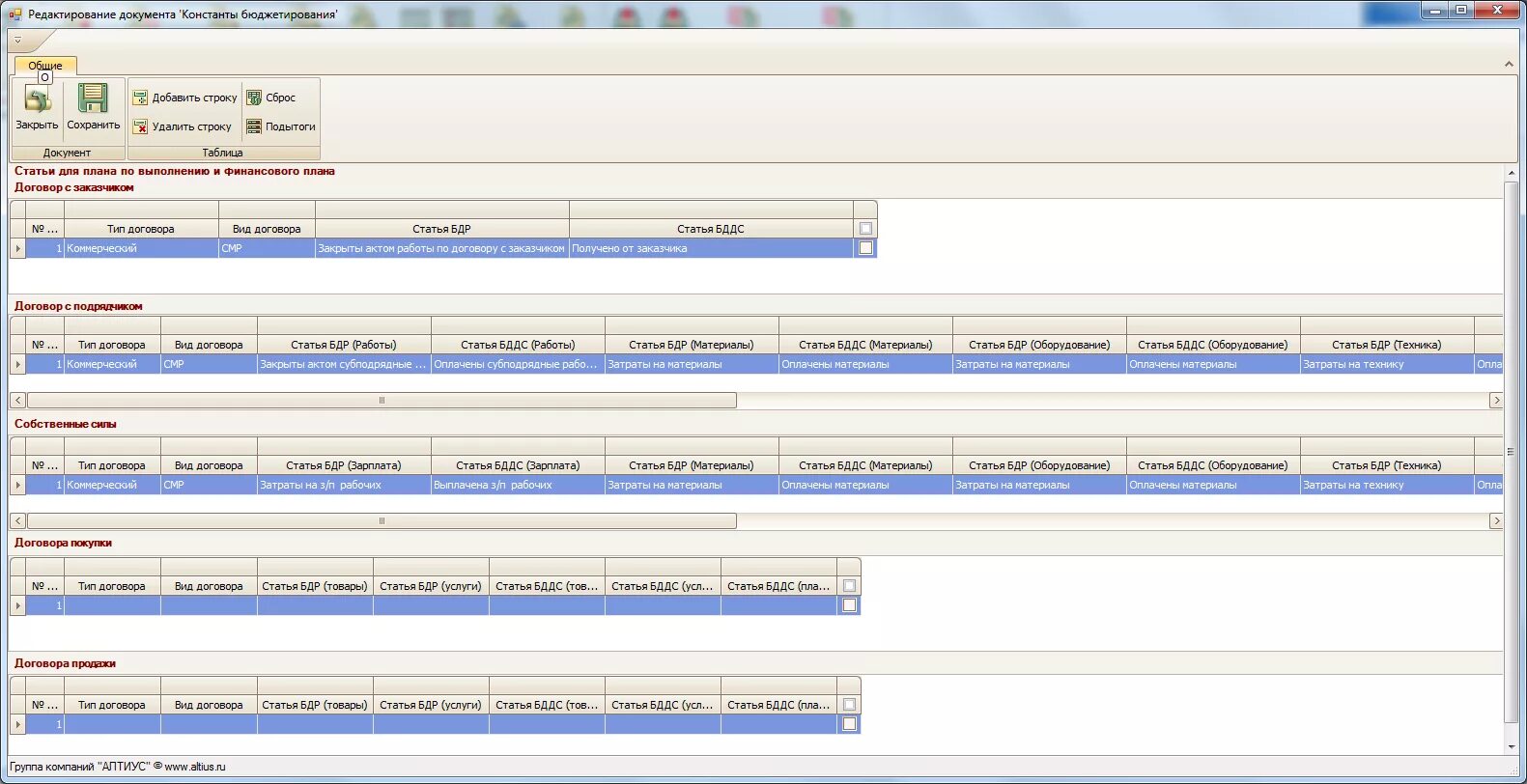Image resolution: width=1527 pixels, height=784 pixels.
Task: Maximize the Константы бюджетирования window
Action: (x=1461, y=11)
